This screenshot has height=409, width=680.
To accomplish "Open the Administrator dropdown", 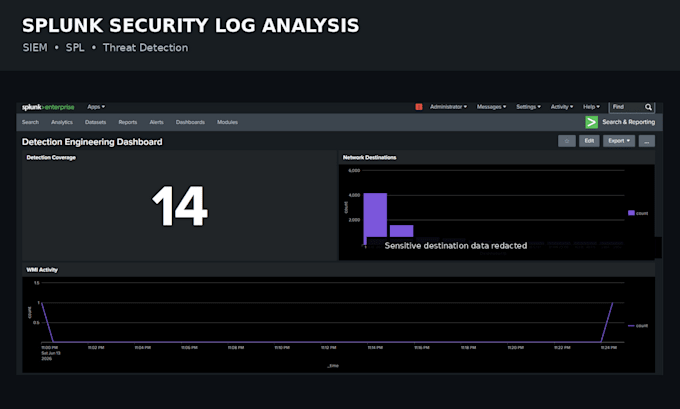I will [x=448, y=107].
